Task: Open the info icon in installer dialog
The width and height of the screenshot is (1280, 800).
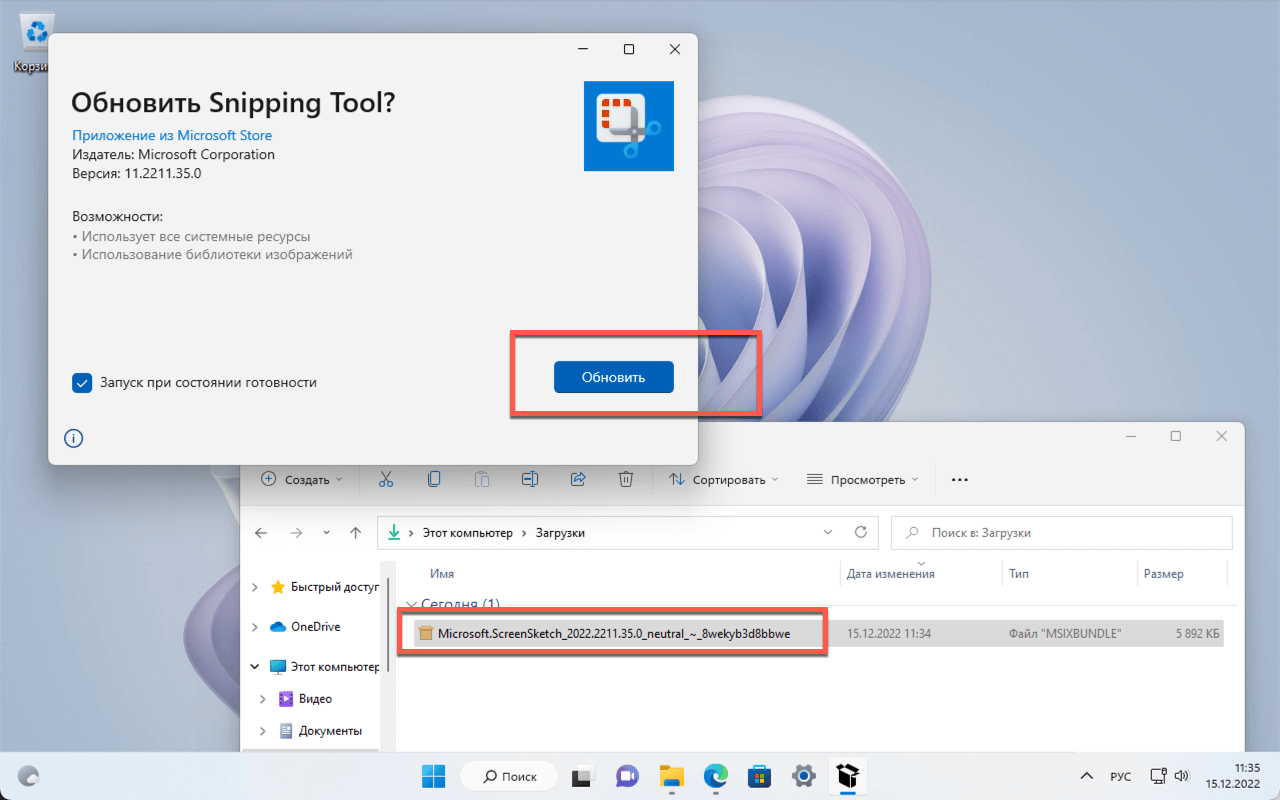Action: coord(73,438)
